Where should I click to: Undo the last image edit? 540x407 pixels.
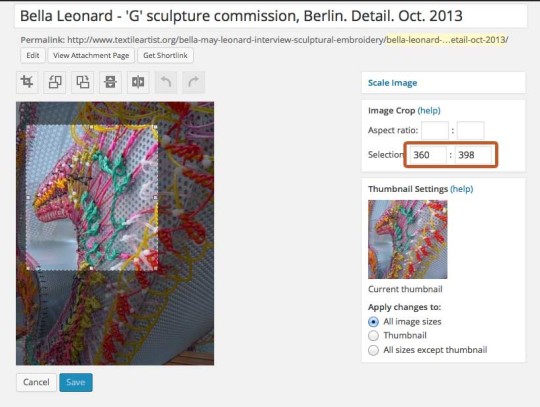(166, 82)
